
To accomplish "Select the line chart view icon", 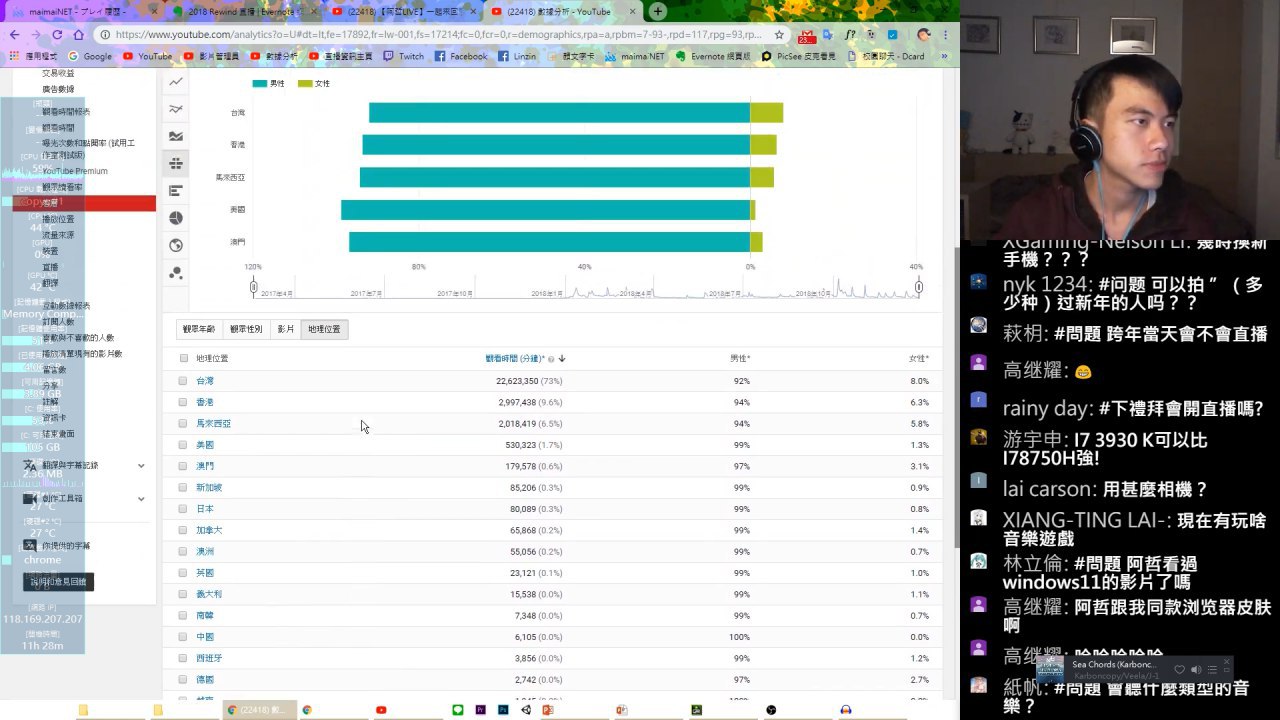I will [176, 82].
